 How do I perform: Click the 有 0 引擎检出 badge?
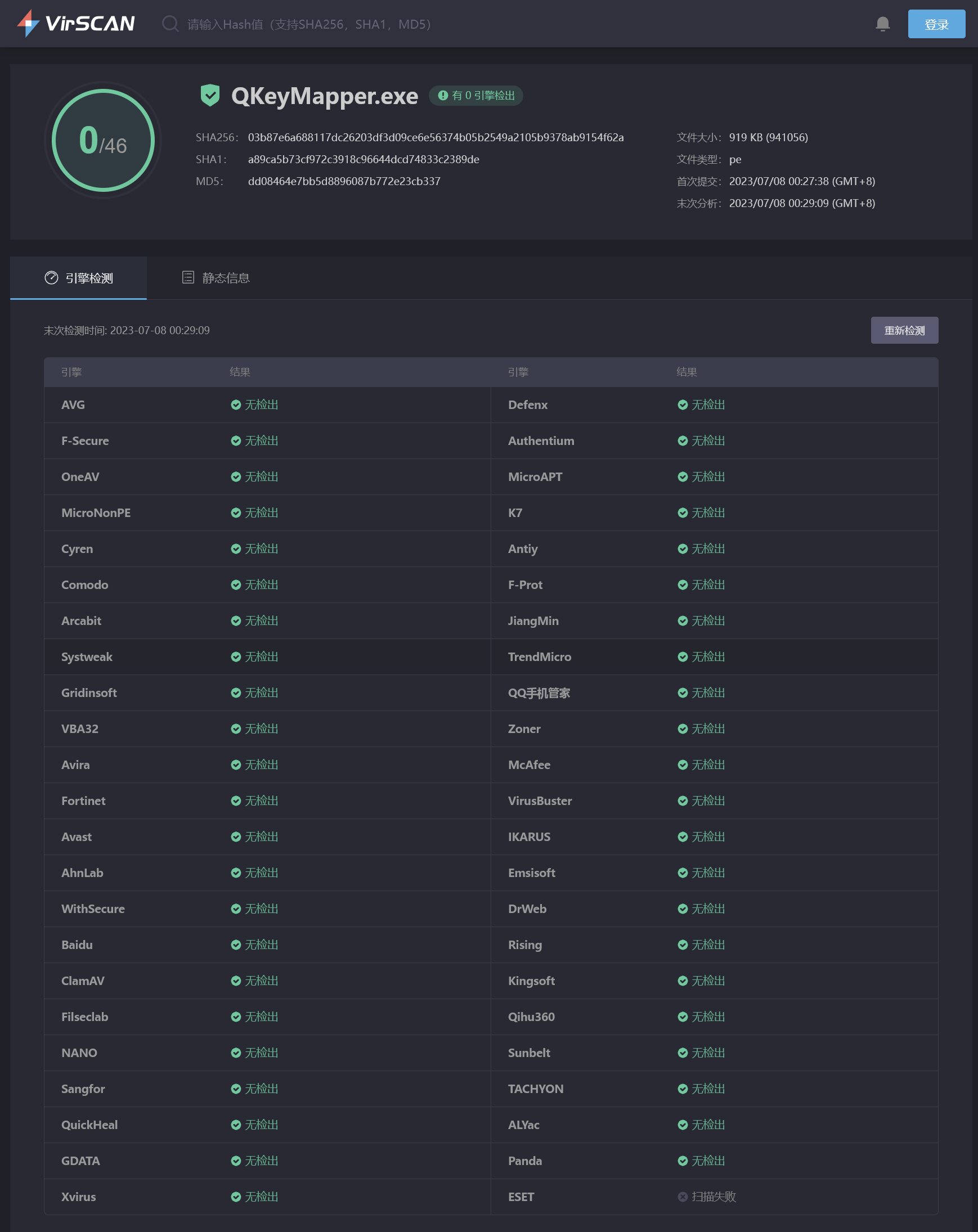475,96
